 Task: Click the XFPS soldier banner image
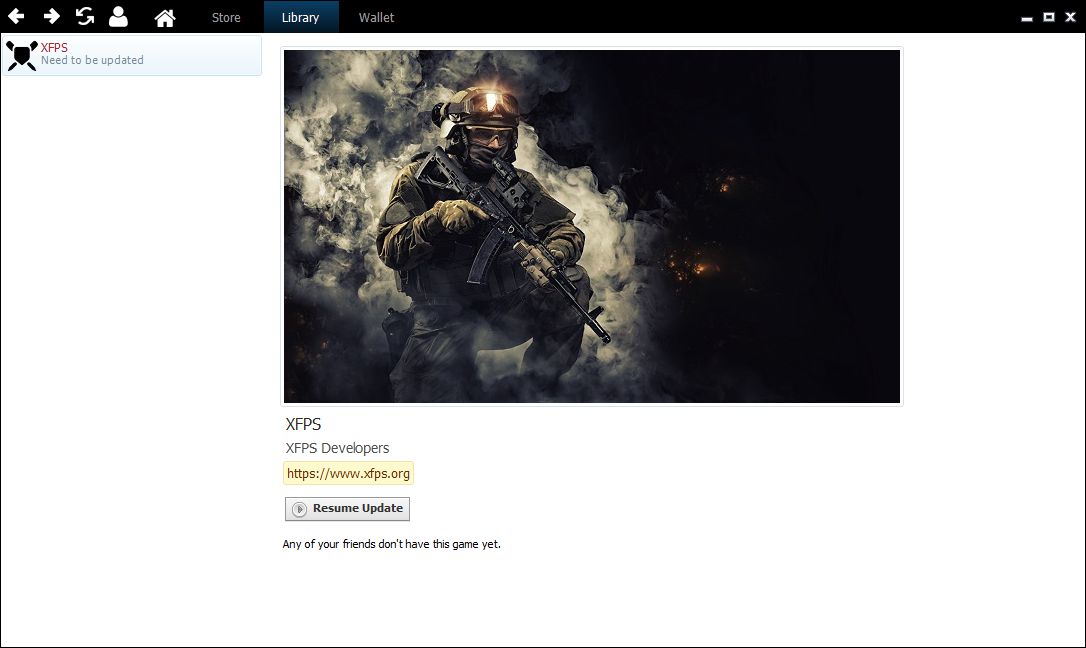click(x=592, y=226)
